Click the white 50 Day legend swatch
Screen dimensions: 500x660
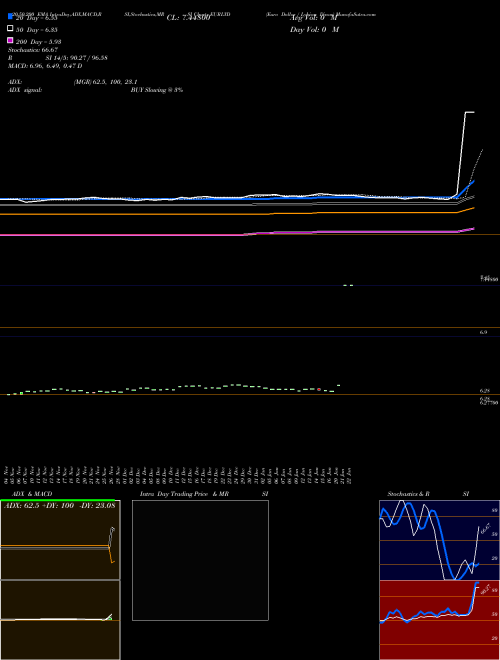[10, 28]
